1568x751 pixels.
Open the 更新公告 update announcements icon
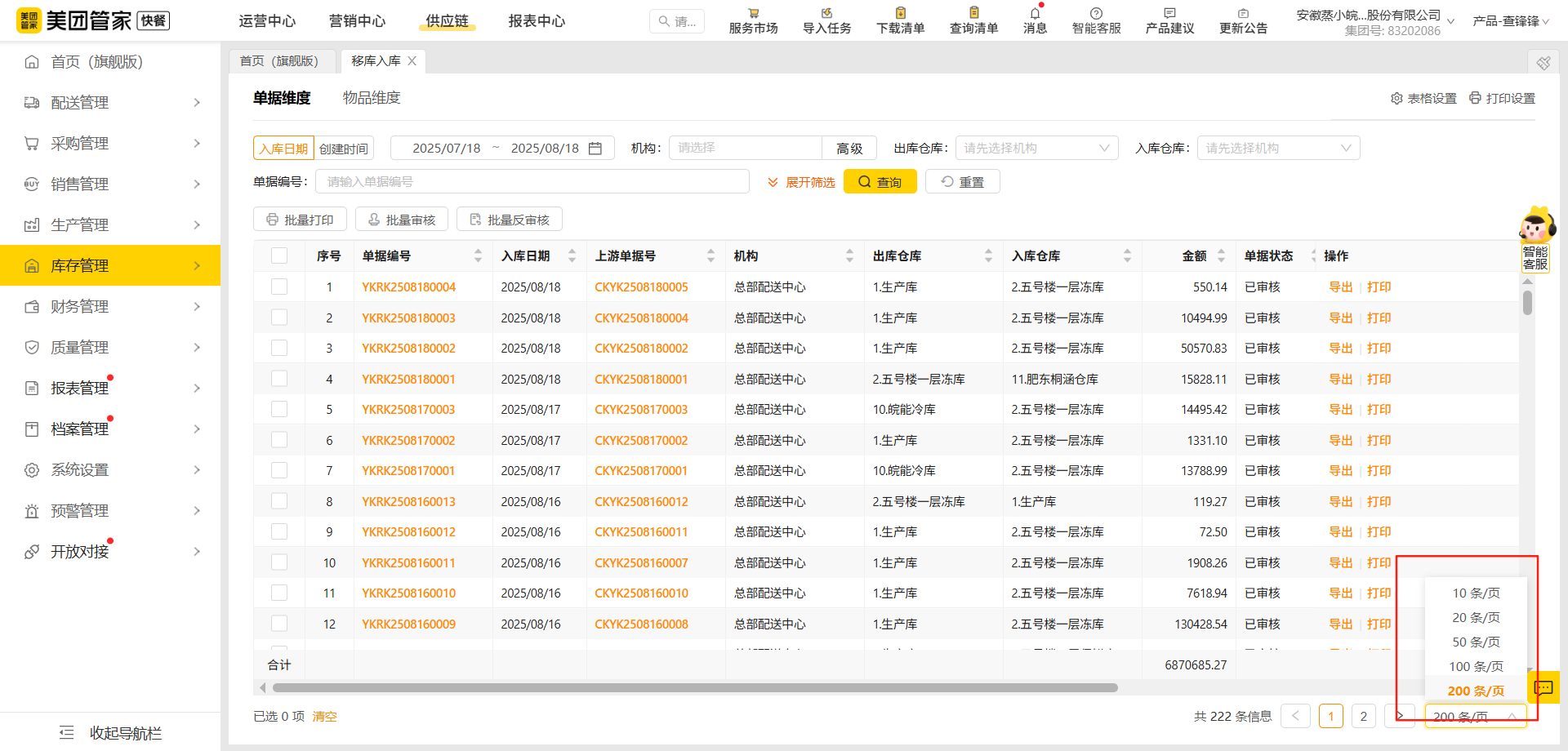(x=1243, y=20)
